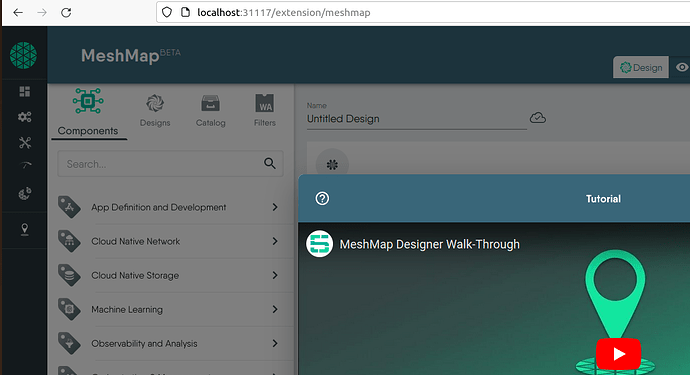Open Performance gauge icon in sidebar
Screen dimensions: 690x375
point(26,165)
